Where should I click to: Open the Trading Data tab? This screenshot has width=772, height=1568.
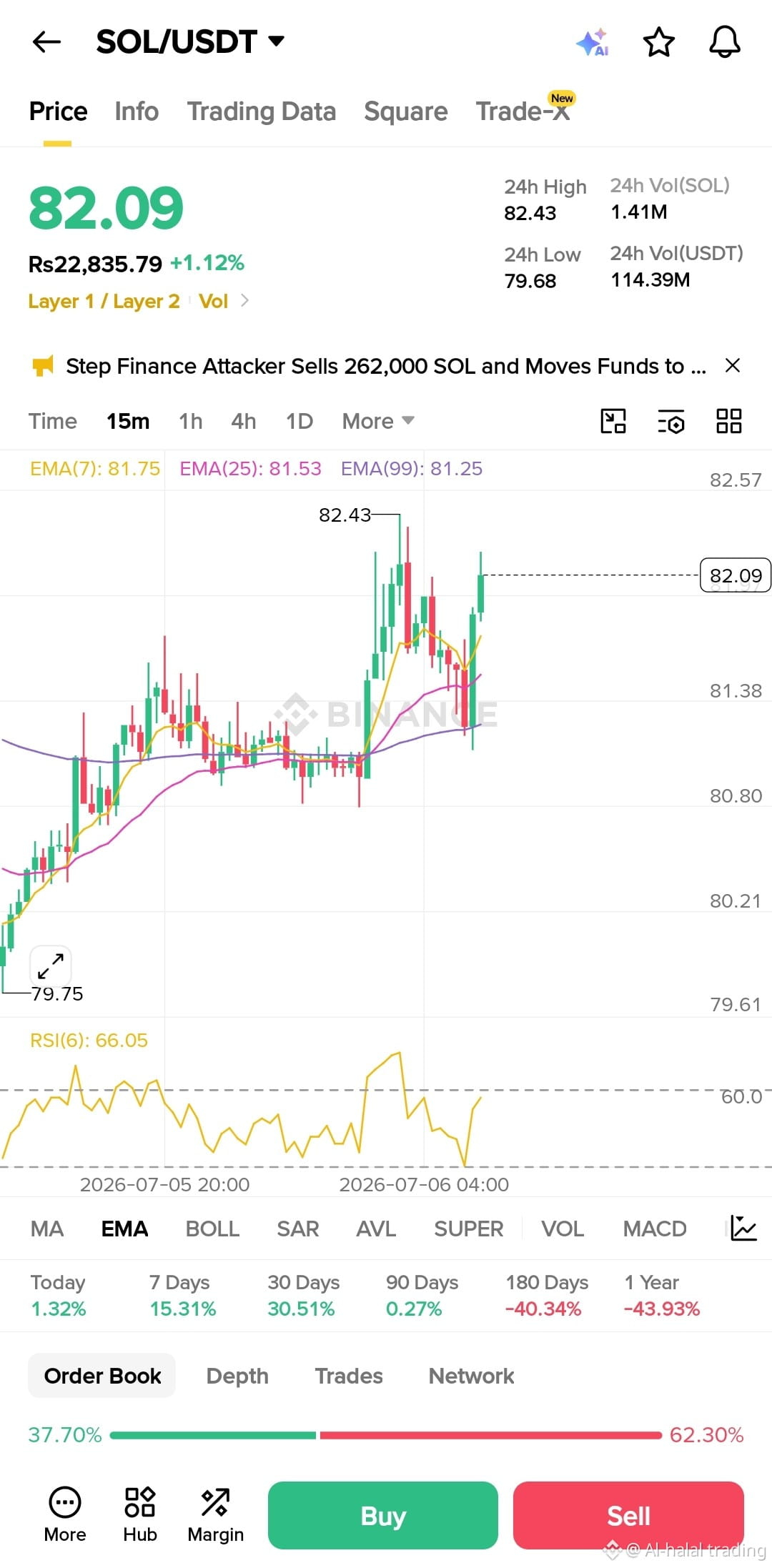pyautogui.click(x=262, y=111)
